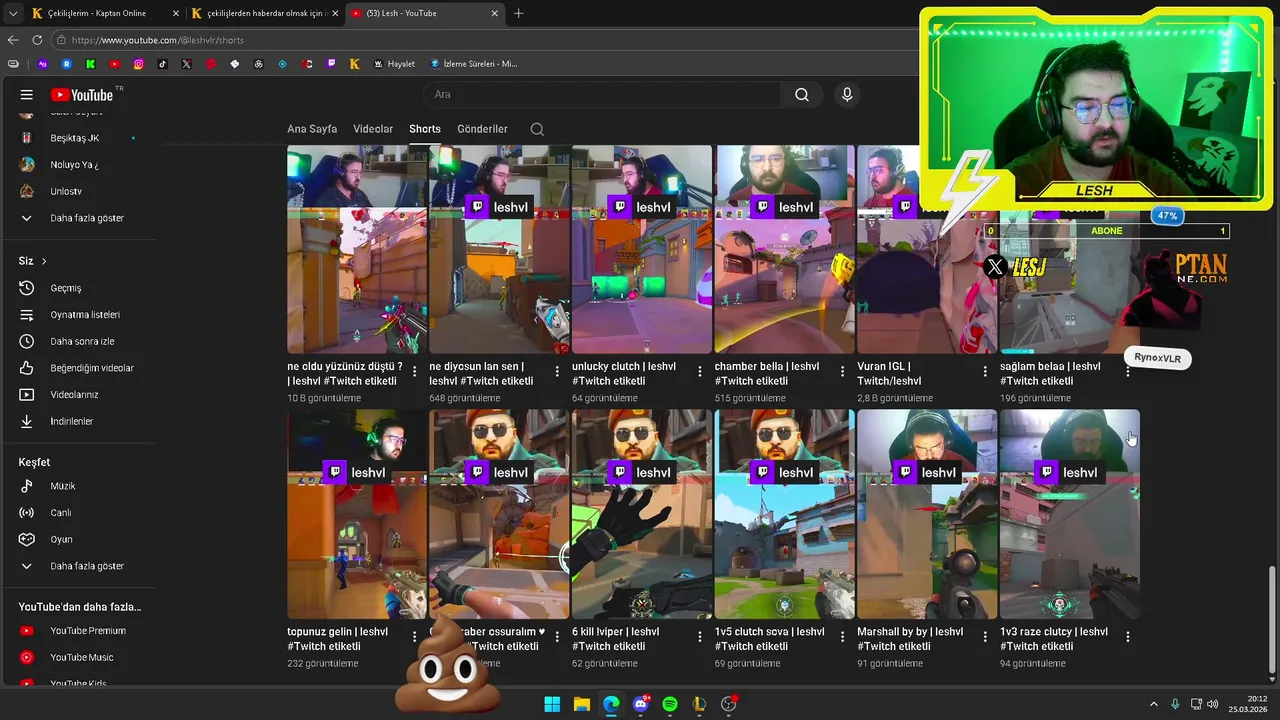The width and height of the screenshot is (1280, 720).
Task: Play 'ne diyosun lan sen' short thumbnail
Action: coord(499,249)
